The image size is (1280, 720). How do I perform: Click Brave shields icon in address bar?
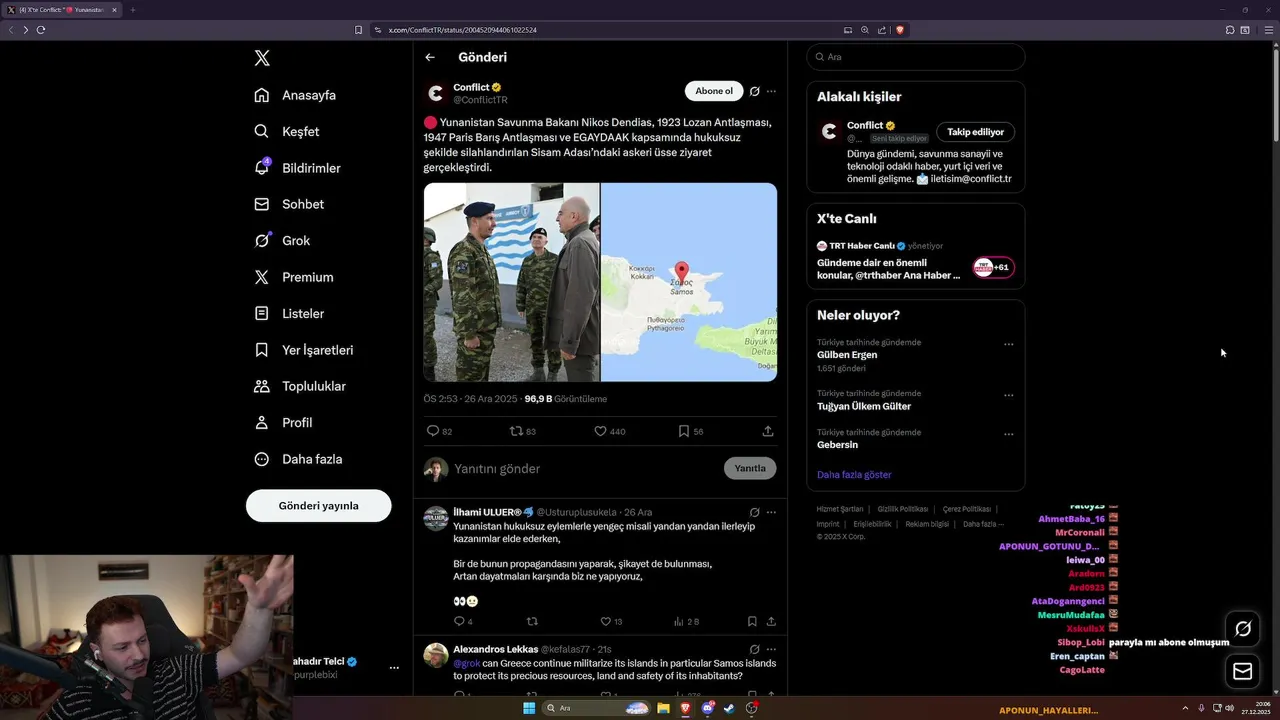tap(900, 30)
